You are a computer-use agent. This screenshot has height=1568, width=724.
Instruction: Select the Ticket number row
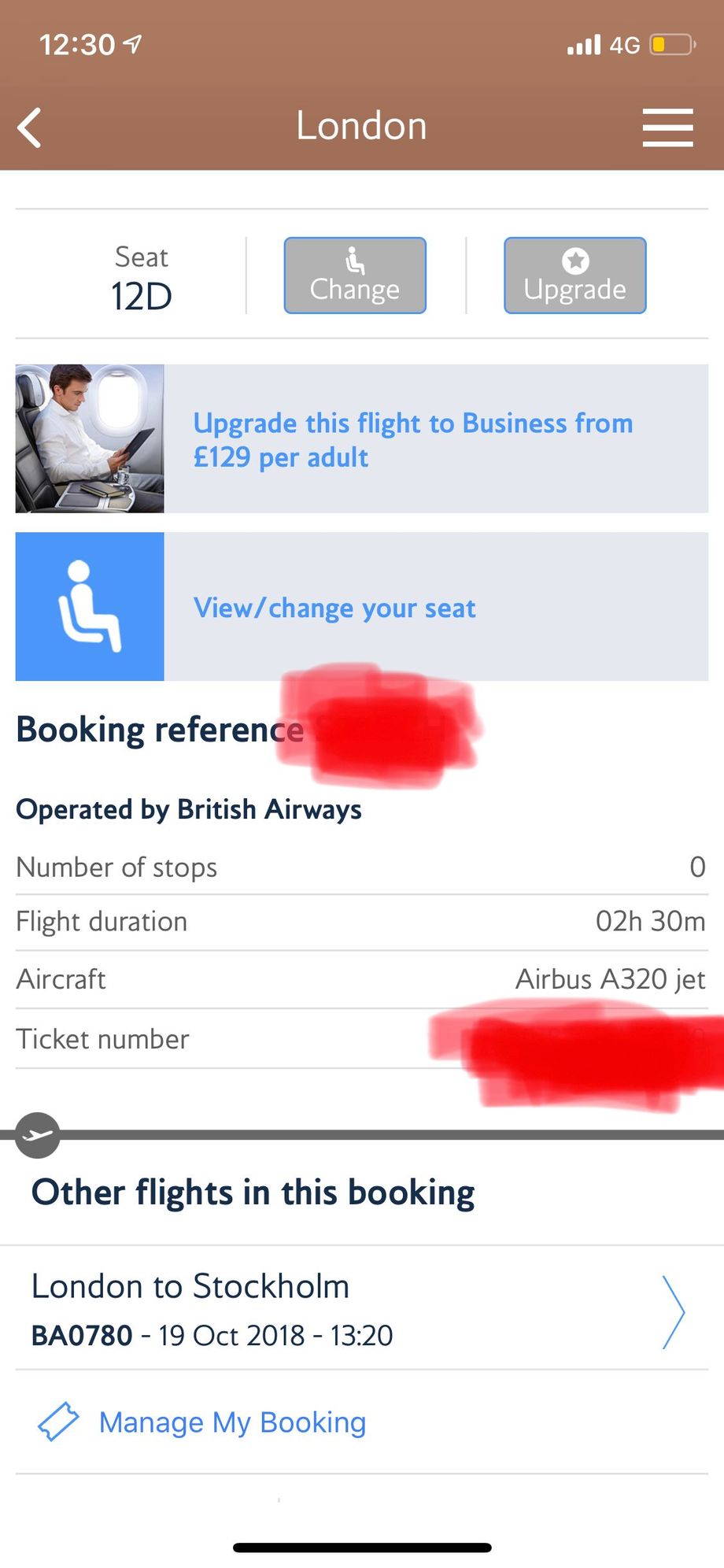(362, 1039)
